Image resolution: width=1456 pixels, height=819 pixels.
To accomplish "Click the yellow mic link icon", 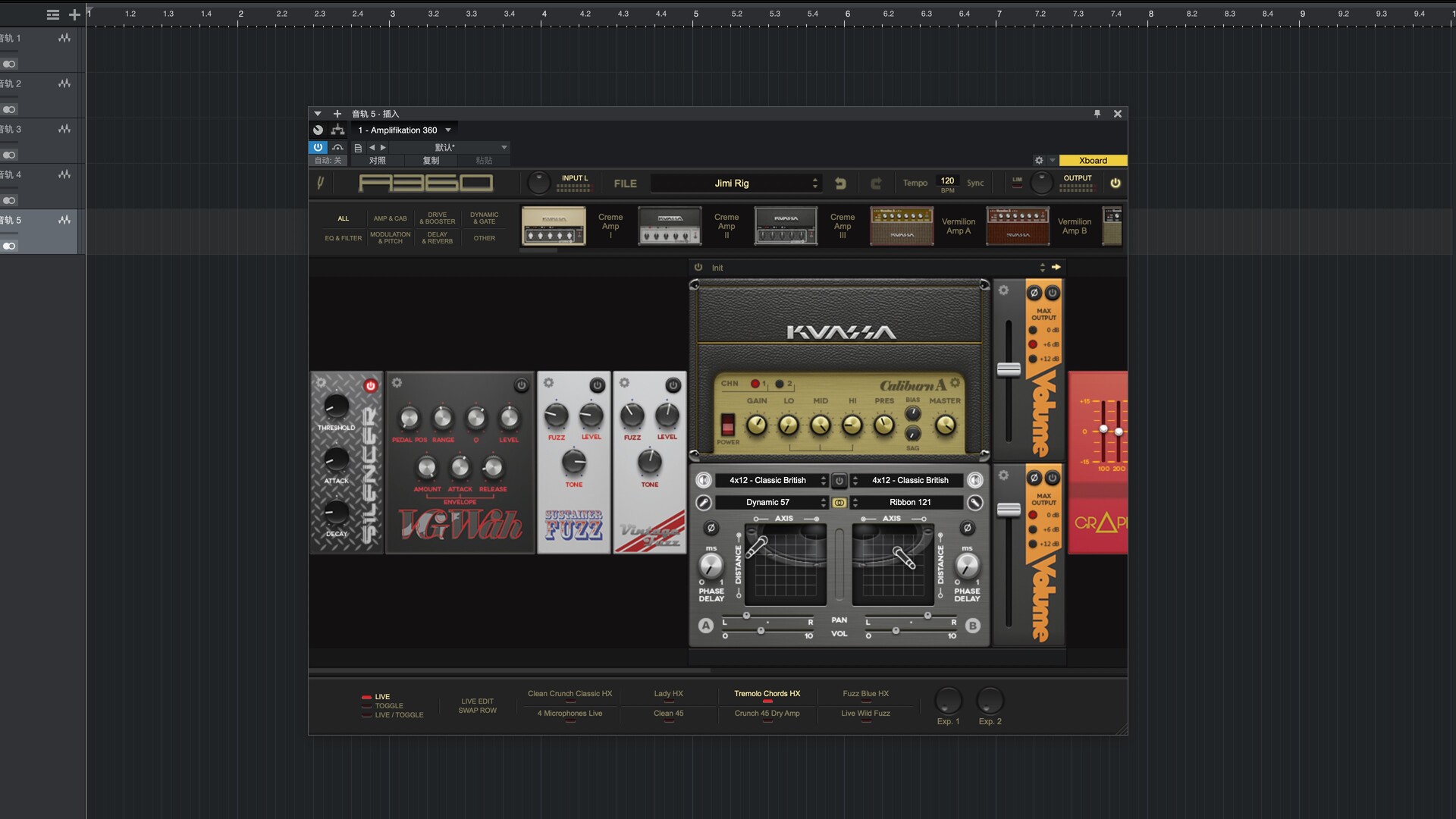I will 839,503.
